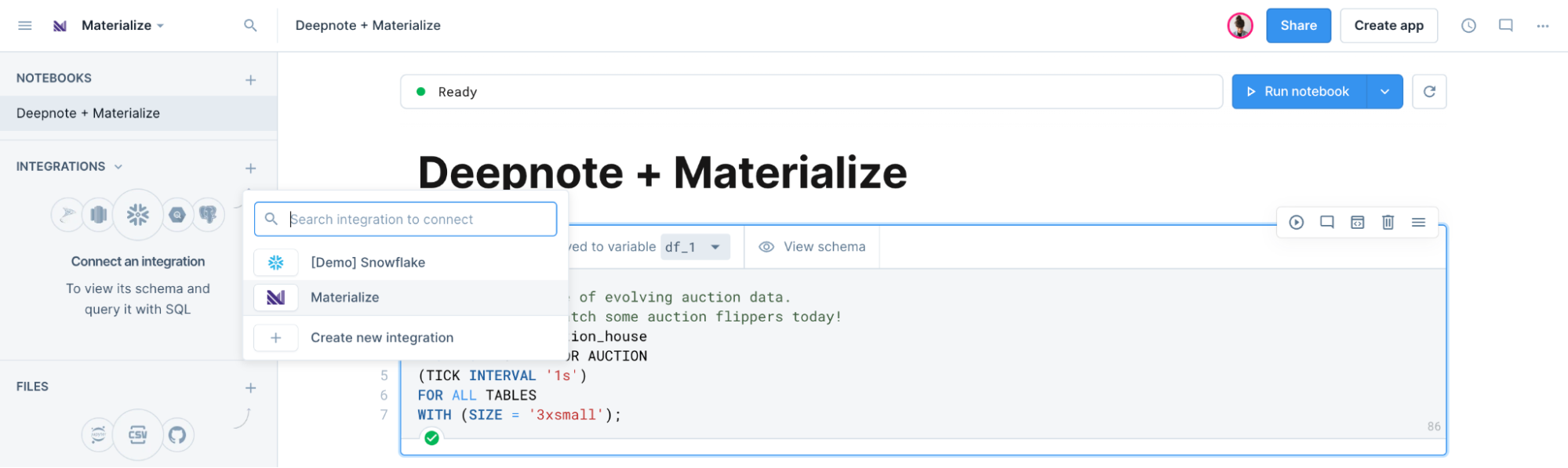Focus the Search integration to connect field
This screenshot has width=1568, height=468.
[x=406, y=219]
